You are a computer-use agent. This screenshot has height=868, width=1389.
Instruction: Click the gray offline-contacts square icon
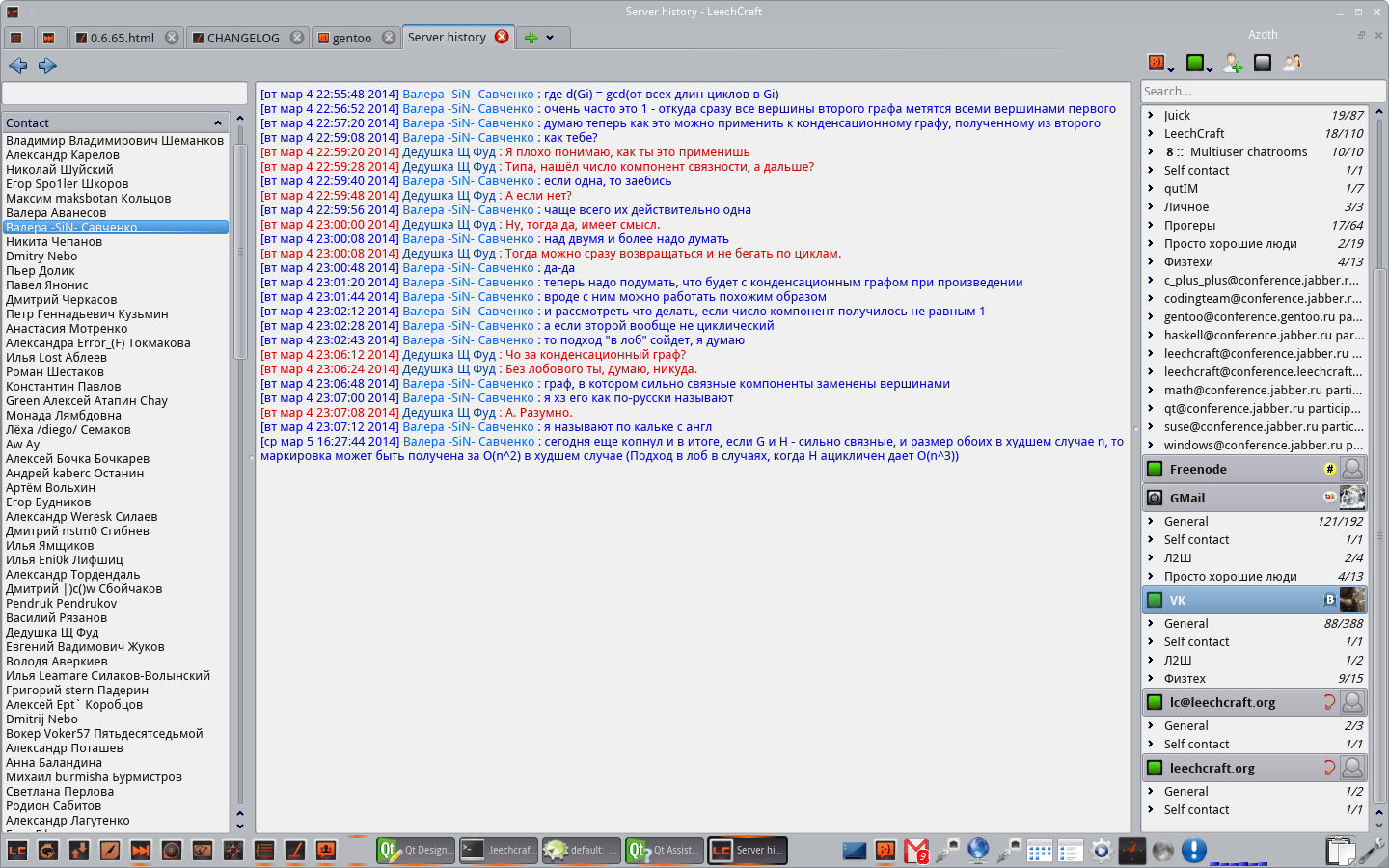click(x=1263, y=63)
